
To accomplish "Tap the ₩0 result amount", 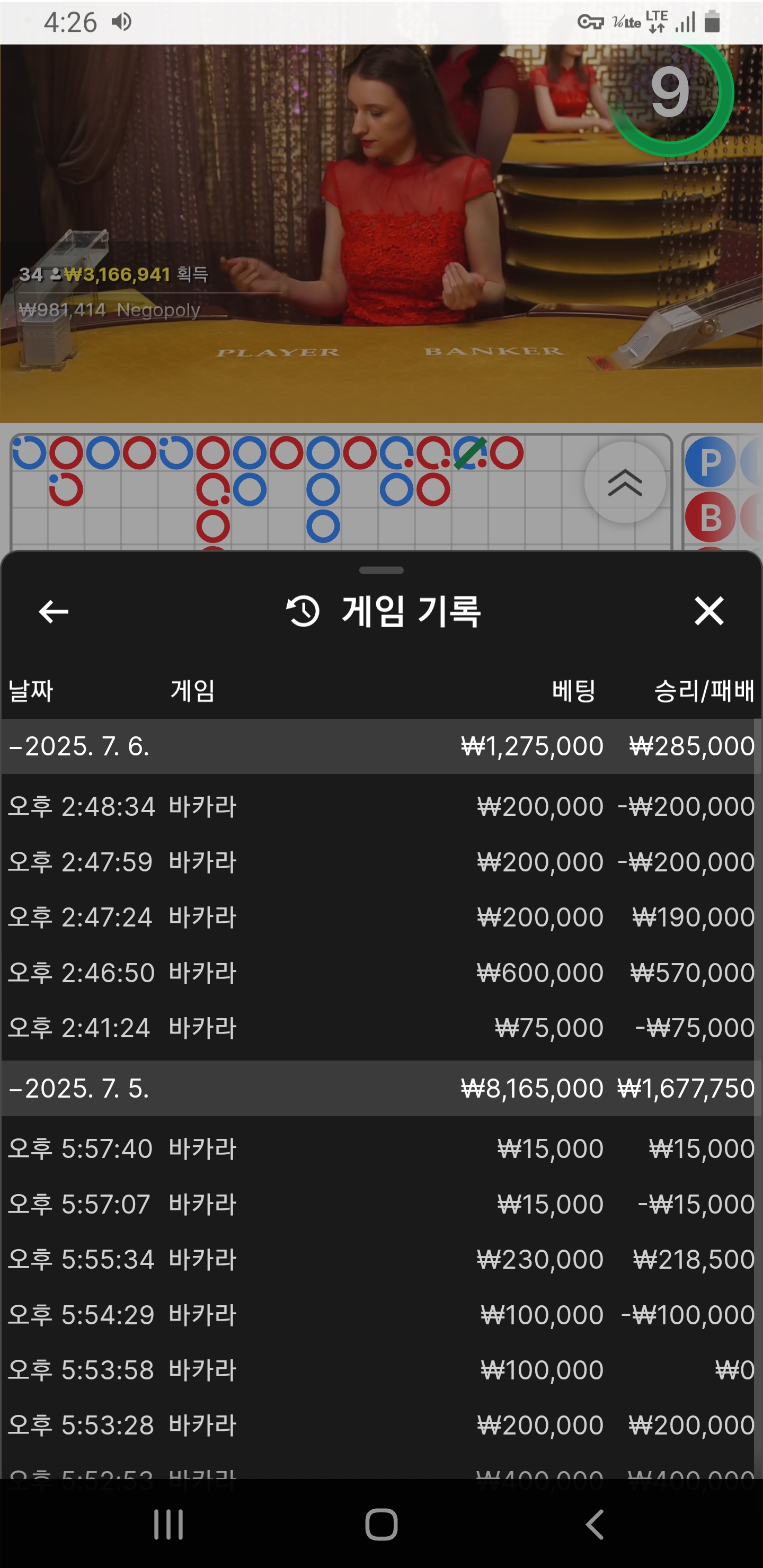I will click(x=734, y=1370).
